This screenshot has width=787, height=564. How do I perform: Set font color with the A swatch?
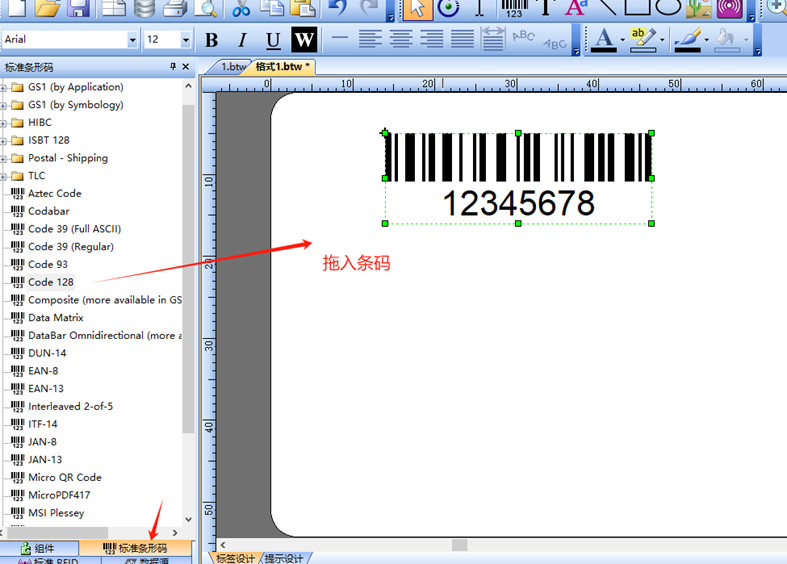click(x=604, y=40)
